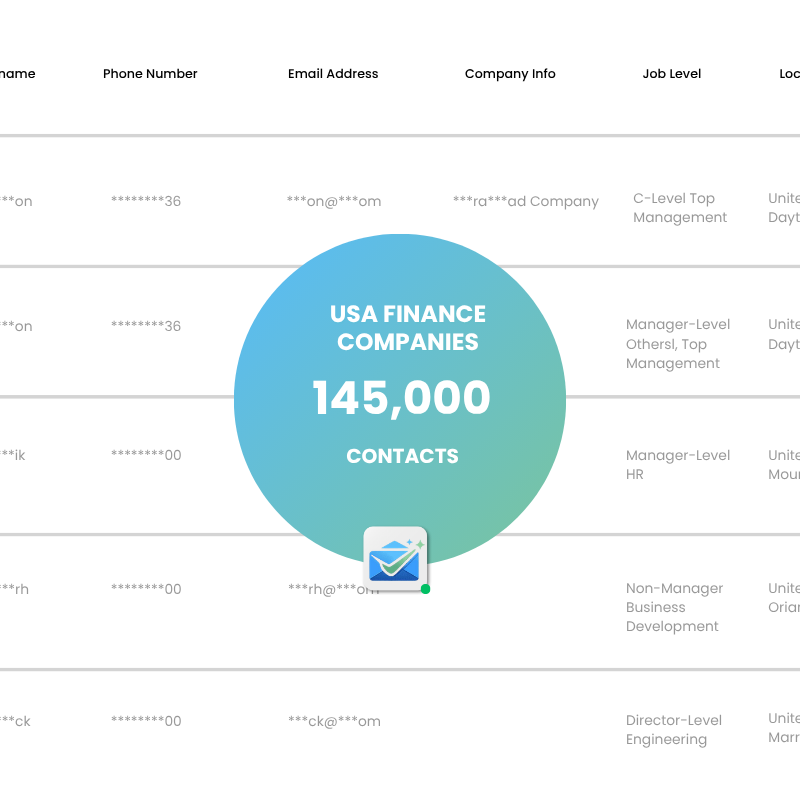
Task: Select the Manager-Level HR cell
Action: click(678, 465)
